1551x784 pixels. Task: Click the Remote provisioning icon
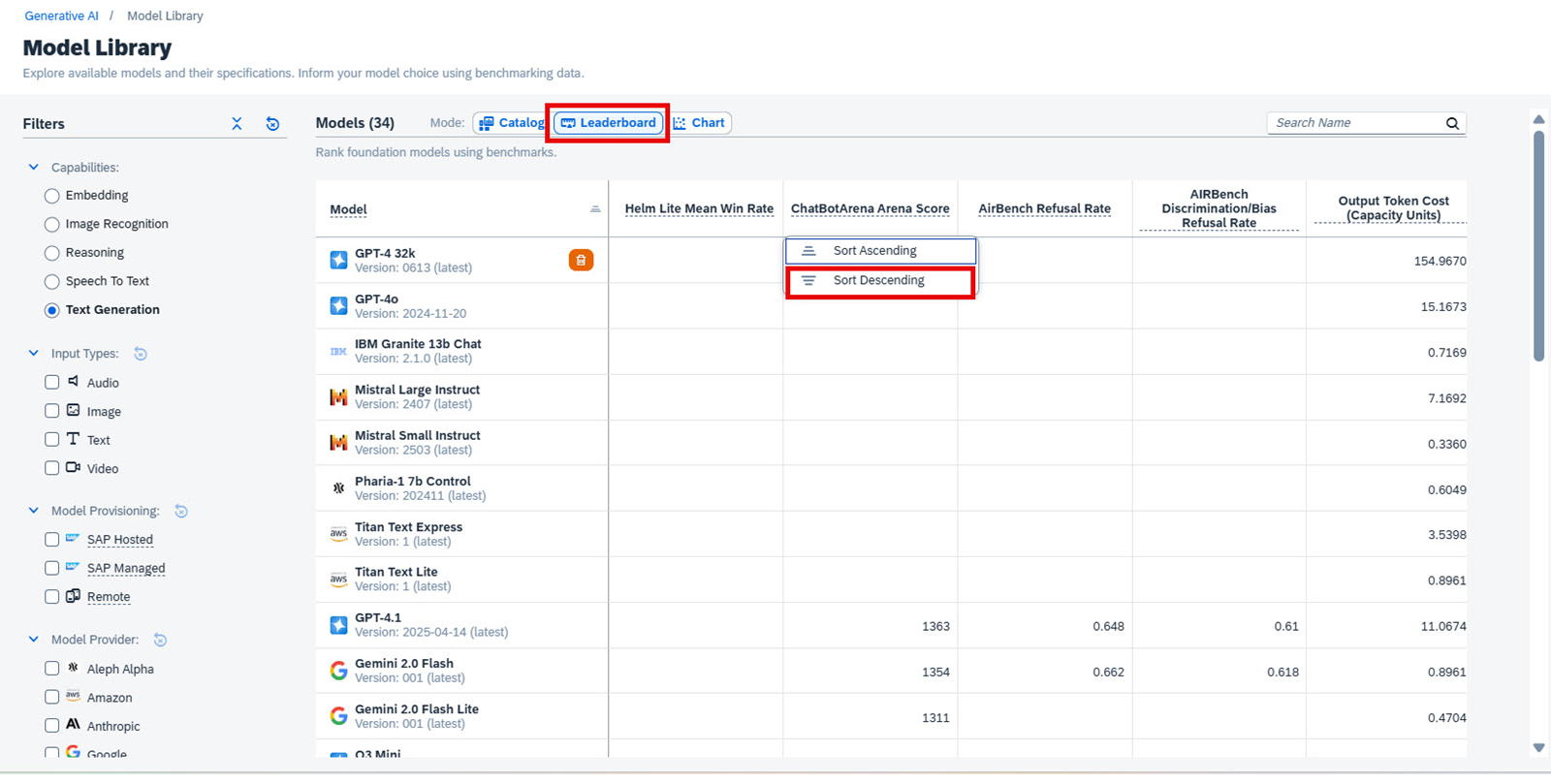(73, 596)
